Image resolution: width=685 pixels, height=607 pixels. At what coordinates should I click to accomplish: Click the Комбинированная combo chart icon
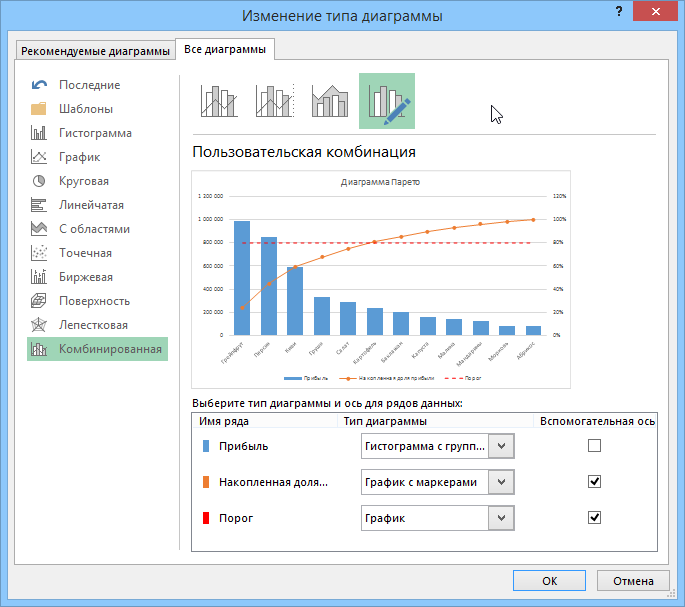coord(39,349)
